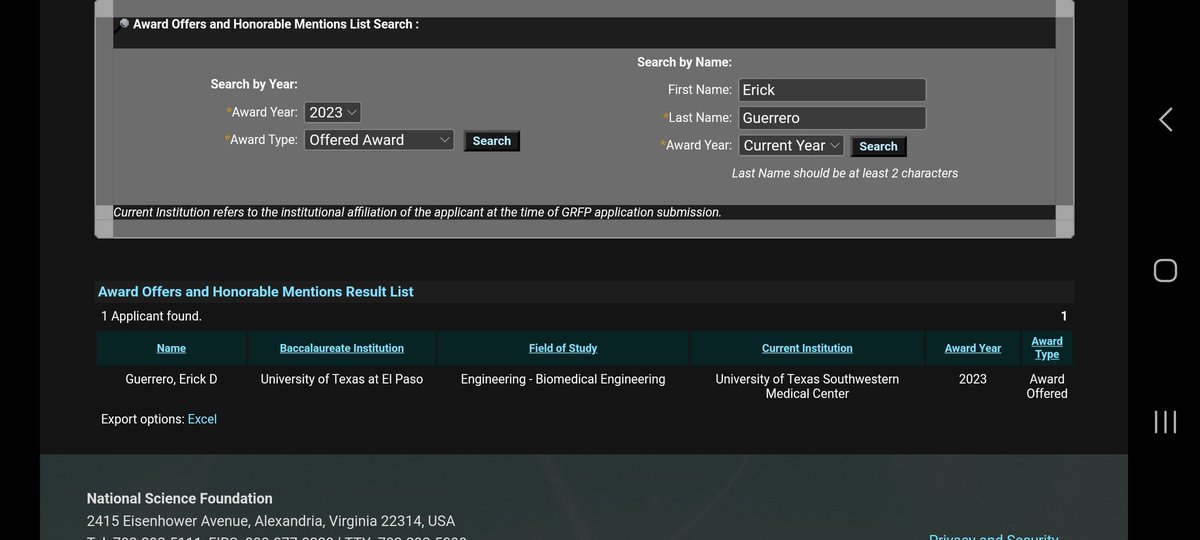Click Search button next to Current Year
The image size is (1200, 540).
click(x=878, y=146)
